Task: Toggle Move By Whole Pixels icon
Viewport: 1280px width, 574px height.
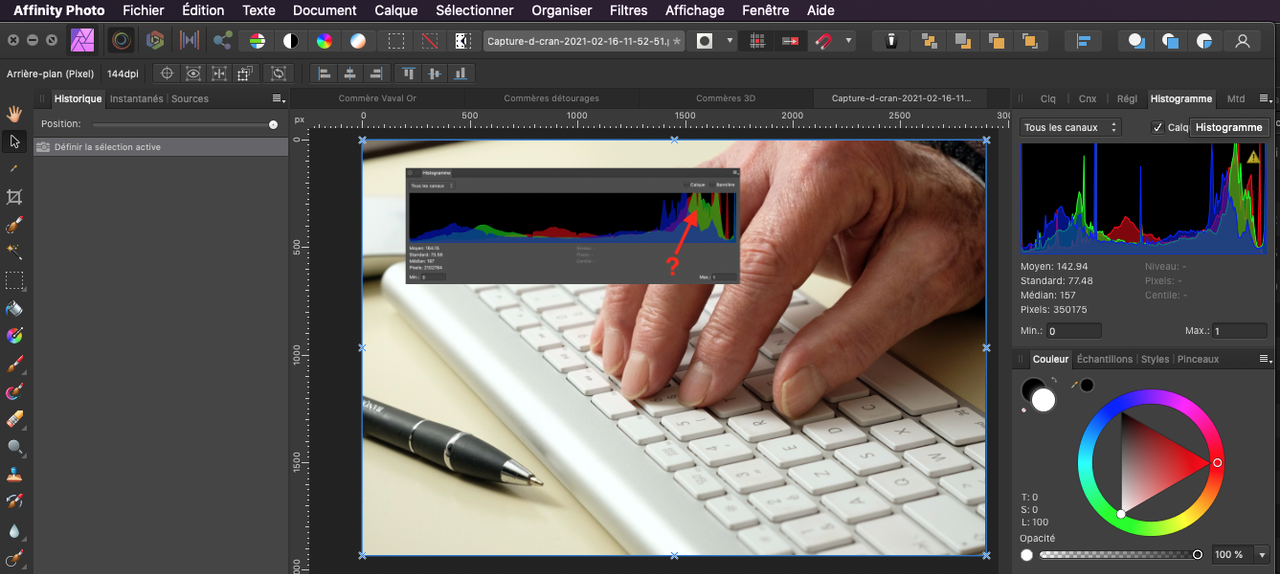Action: click(x=790, y=41)
